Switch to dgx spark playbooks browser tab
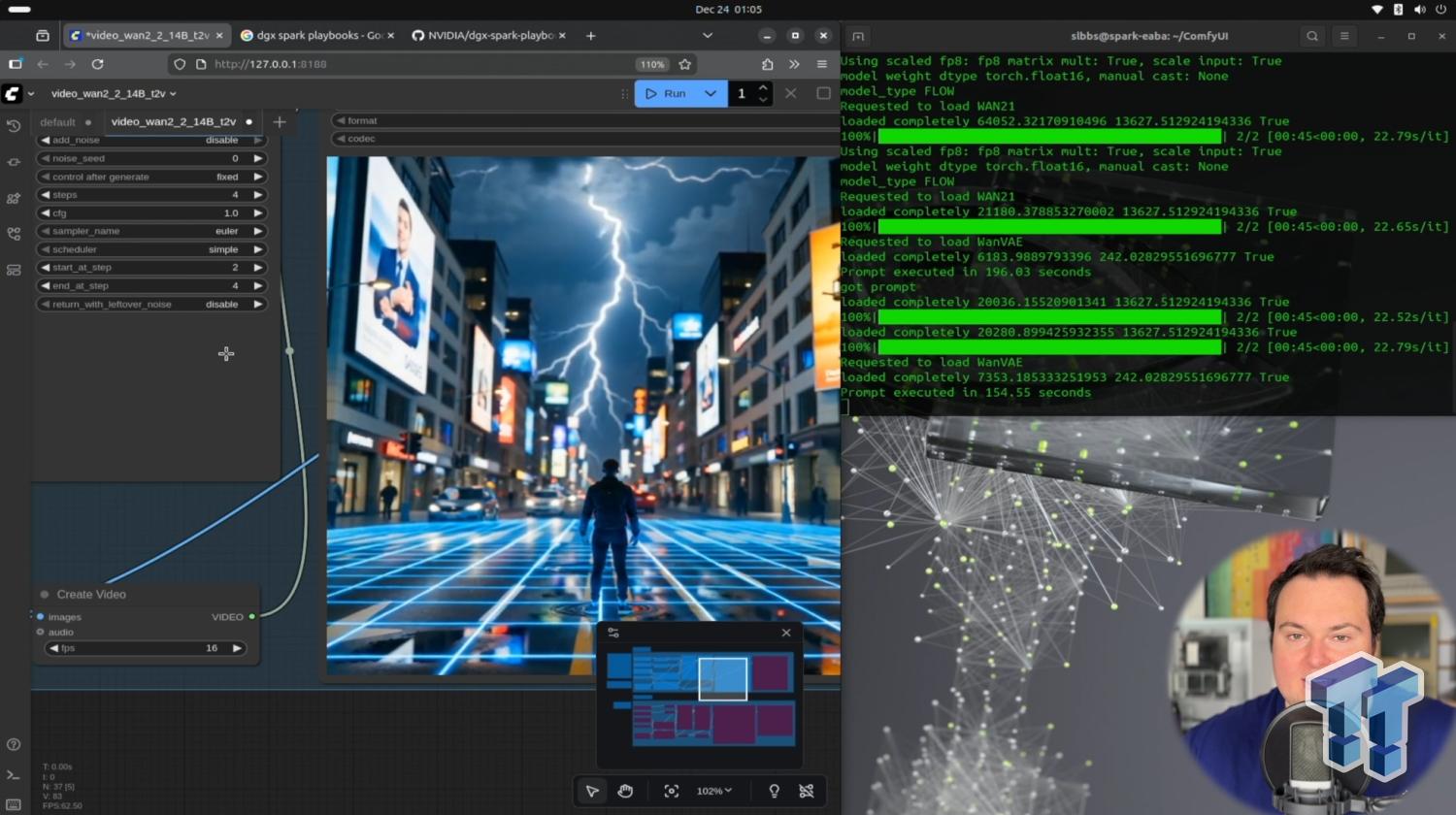 coord(315,35)
